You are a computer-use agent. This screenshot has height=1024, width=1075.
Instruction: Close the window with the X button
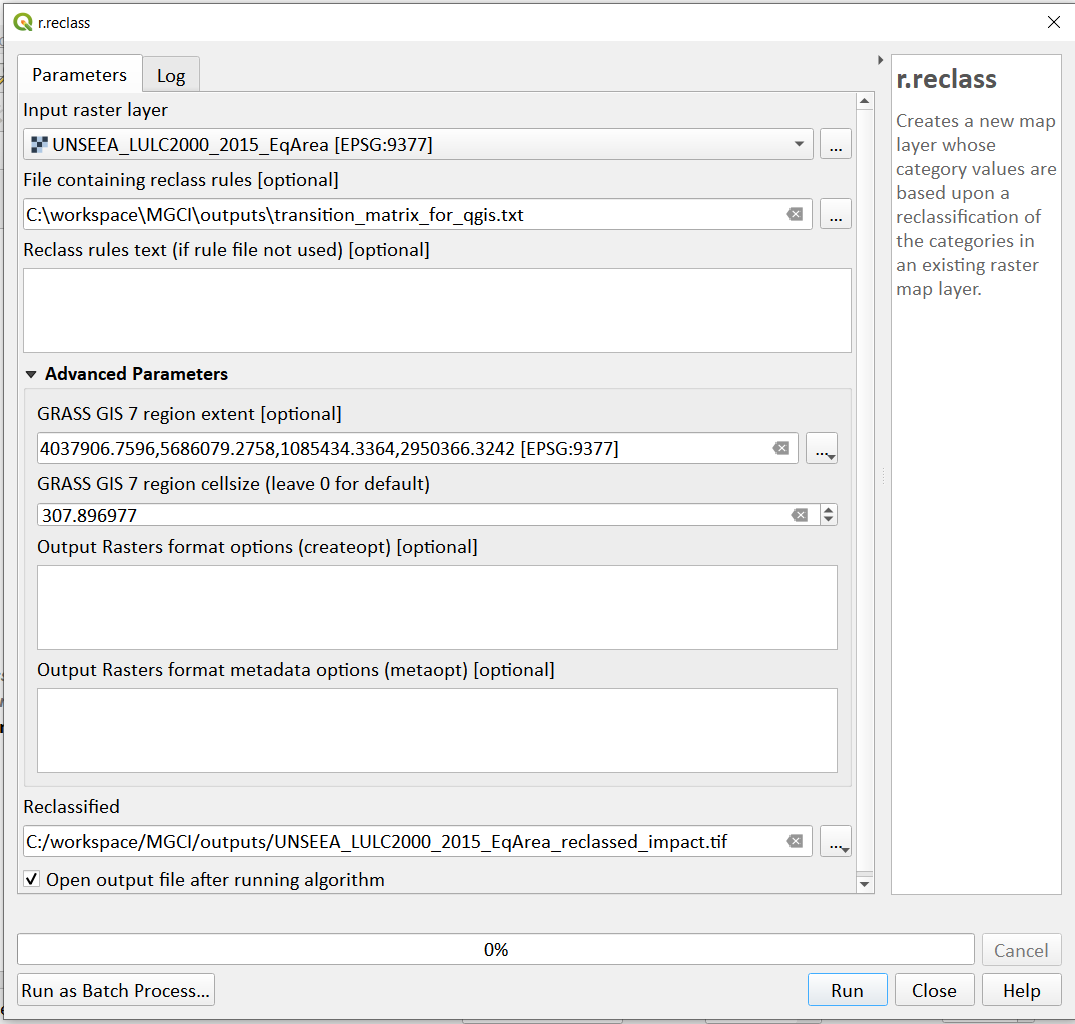point(1054,23)
